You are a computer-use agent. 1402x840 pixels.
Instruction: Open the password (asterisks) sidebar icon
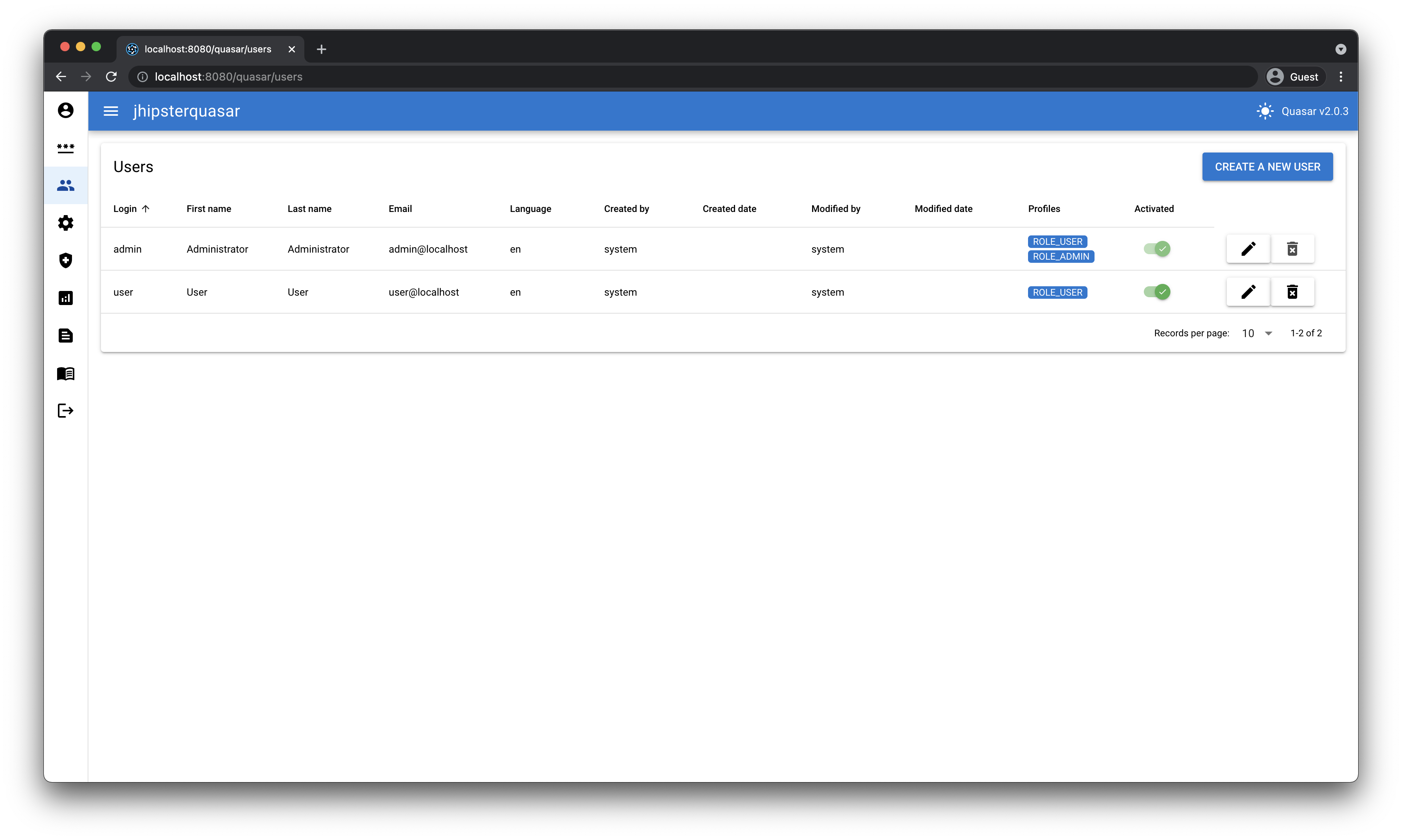tap(66, 148)
